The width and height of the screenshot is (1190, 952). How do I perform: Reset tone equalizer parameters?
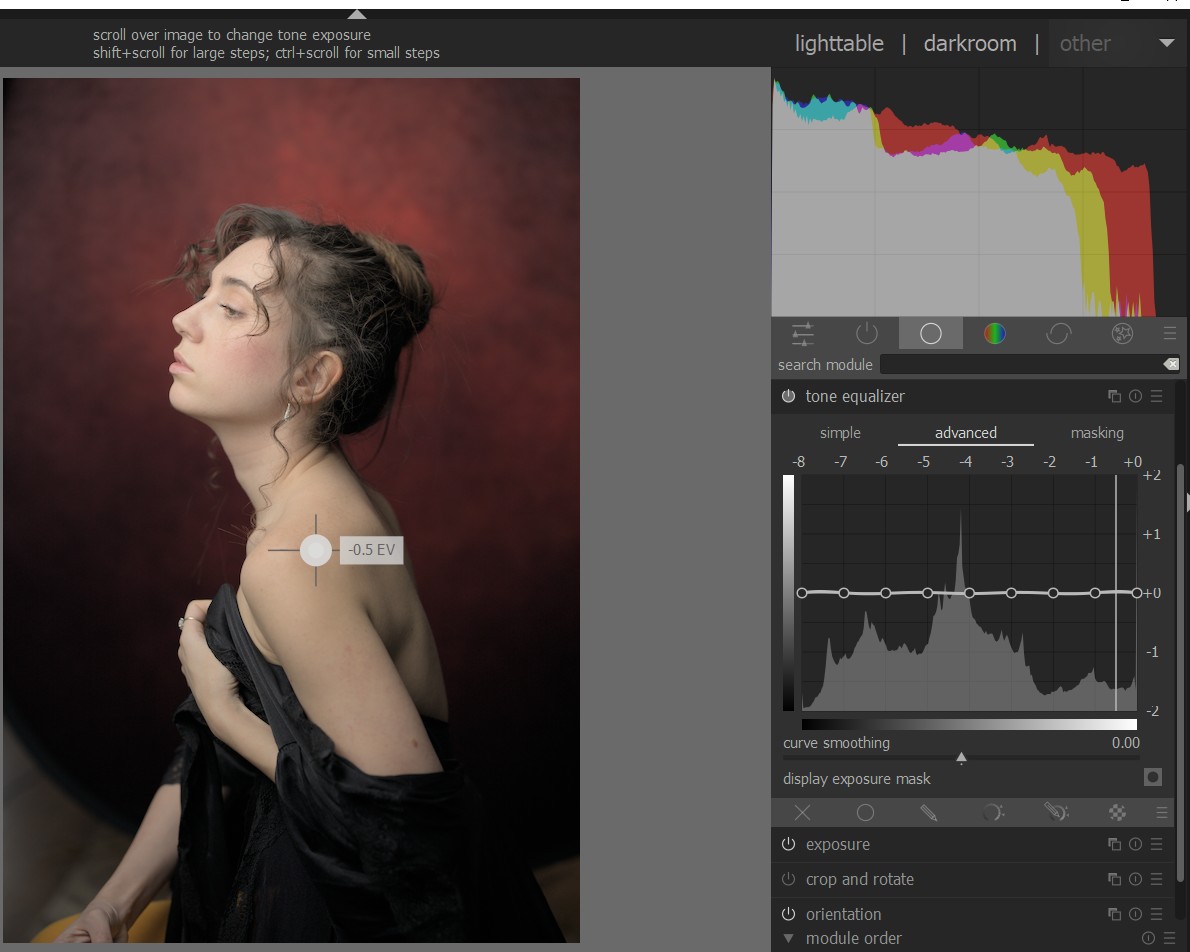coord(1135,396)
